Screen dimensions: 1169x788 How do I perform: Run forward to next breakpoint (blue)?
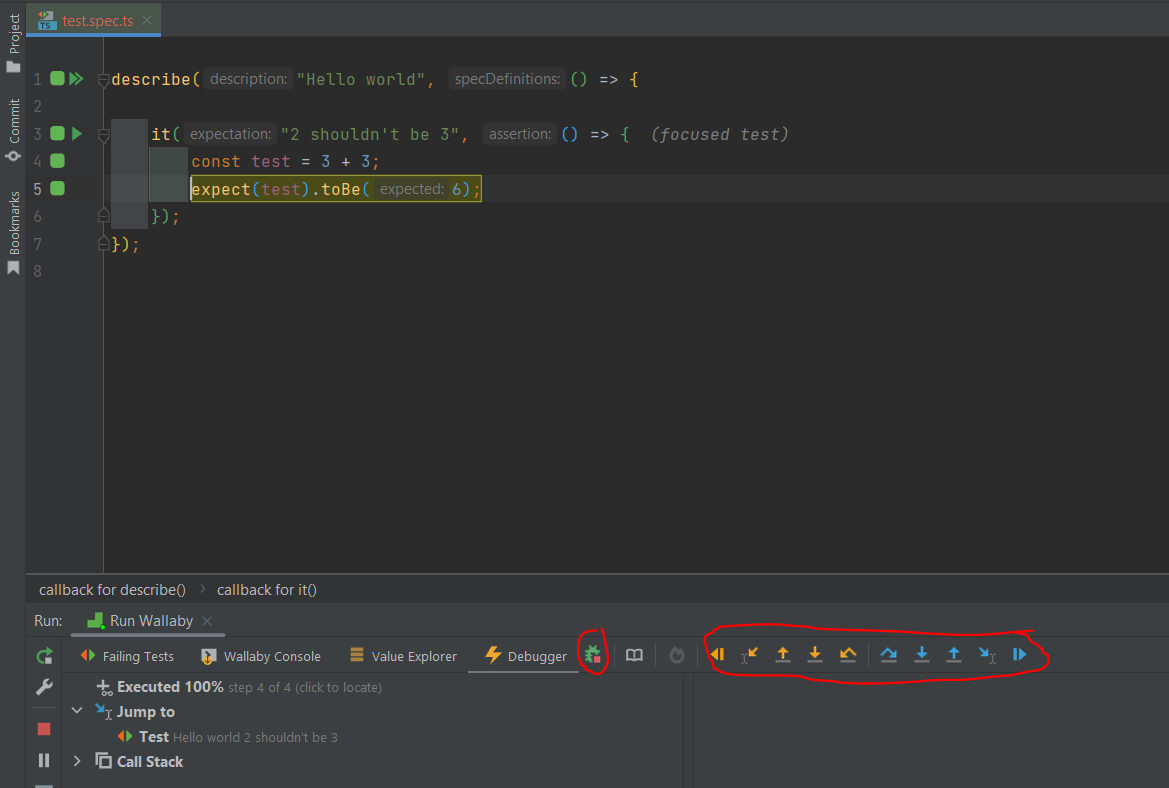pyautogui.click(x=1019, y=655)
